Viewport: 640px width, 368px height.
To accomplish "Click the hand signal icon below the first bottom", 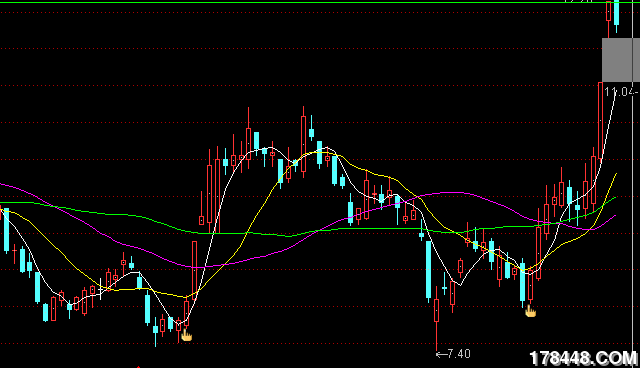I will coord(187,335).
